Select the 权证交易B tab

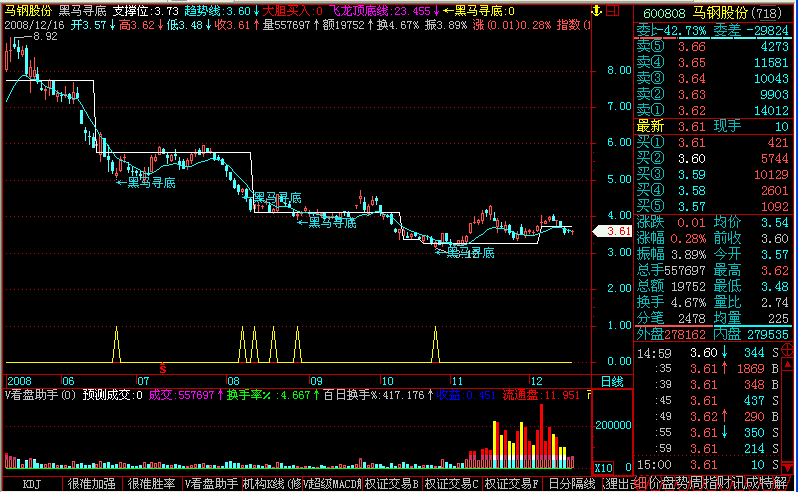pyautogui.click(x=392, y=484)
